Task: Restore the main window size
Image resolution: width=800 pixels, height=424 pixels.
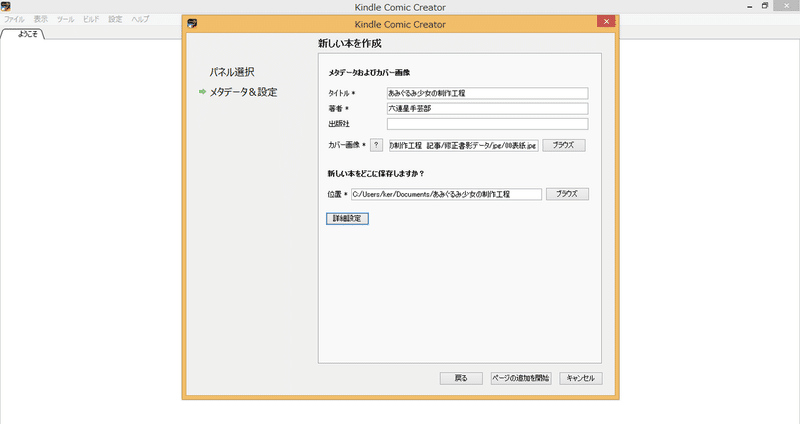Action: click(765, 6)
